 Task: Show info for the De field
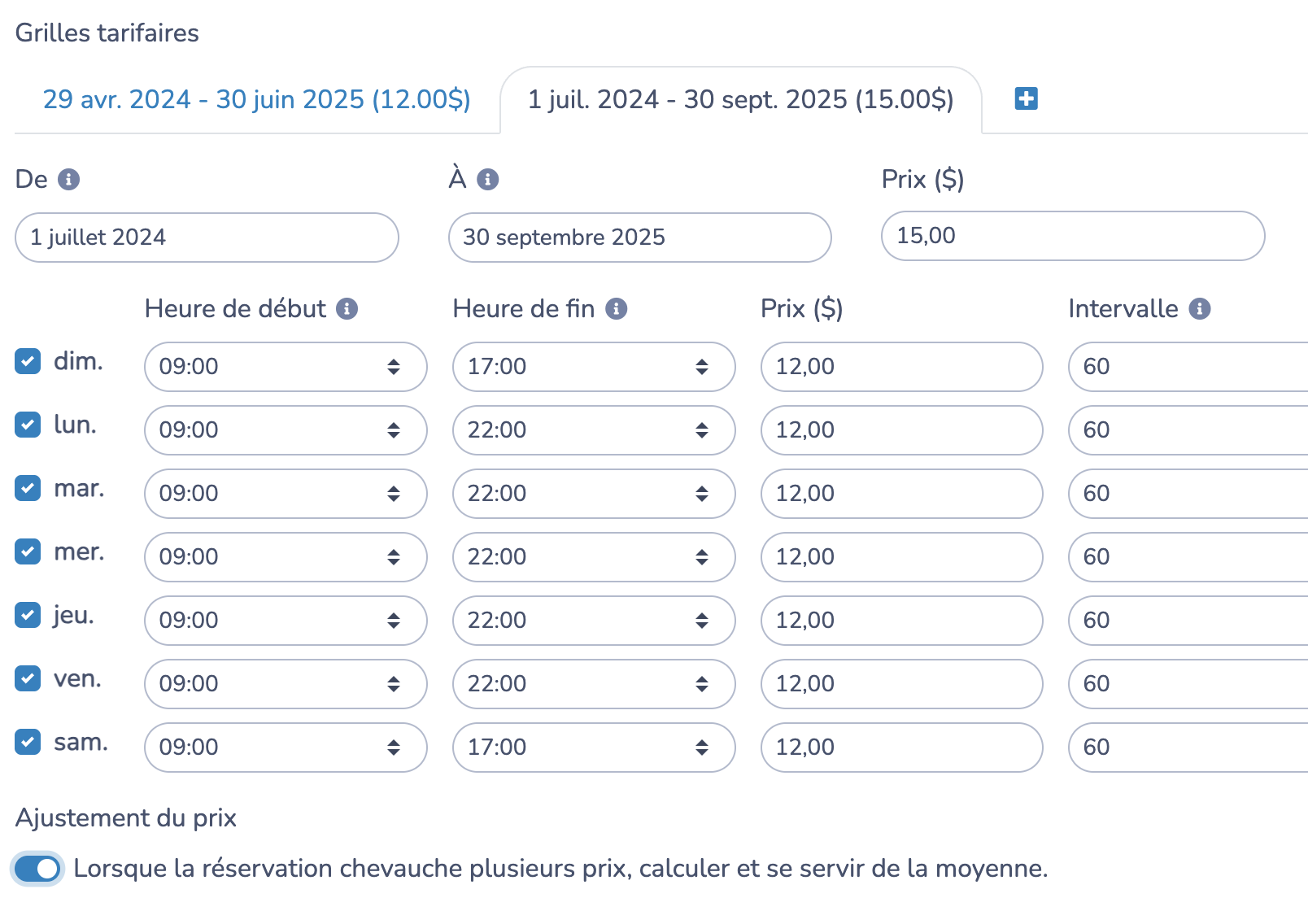pyautogui.click(x=69, y=179)
